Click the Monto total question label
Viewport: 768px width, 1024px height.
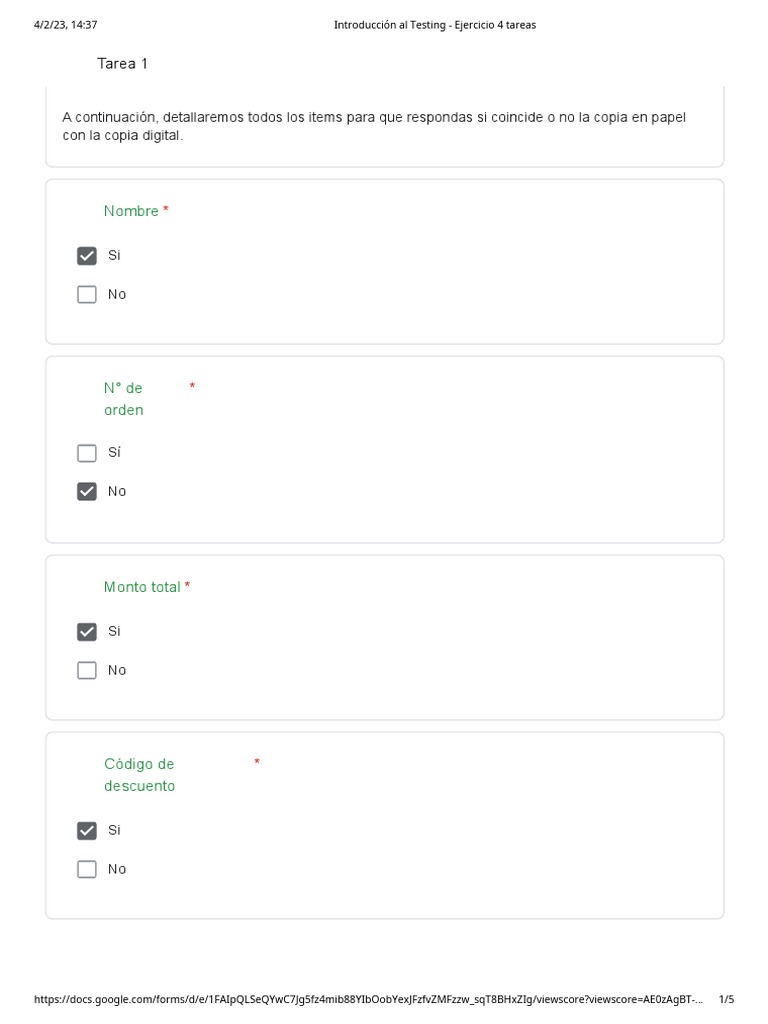click(142, 587)
